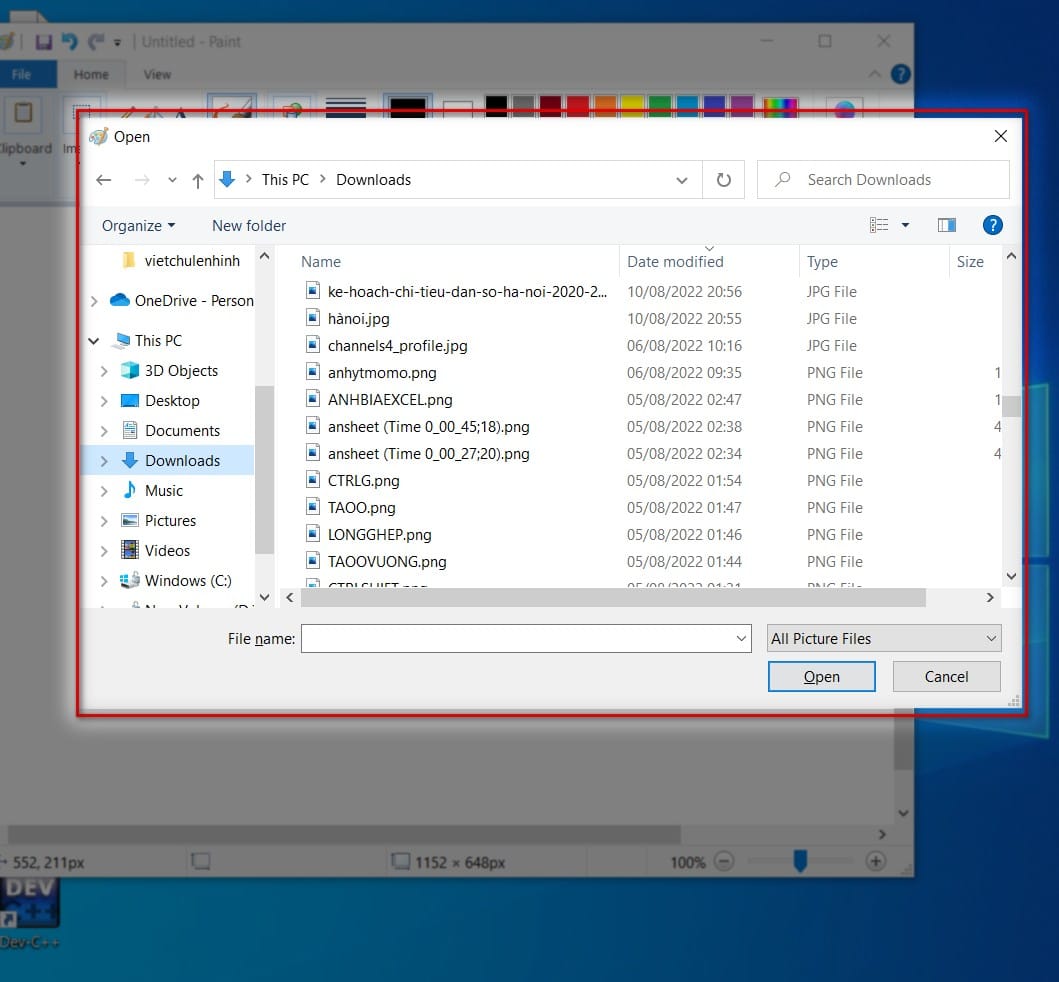Sort files by the Date modified column
The height and width of the screenshot is (982, 1059).
674,261
